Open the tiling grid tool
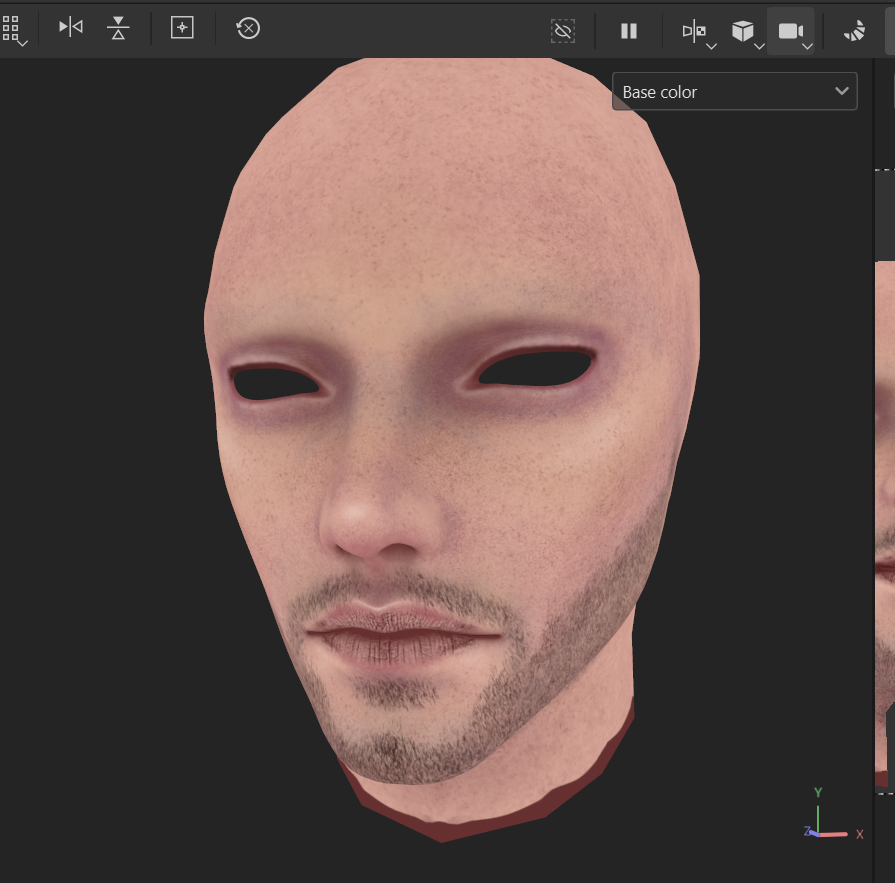 [x=14, y=26]
